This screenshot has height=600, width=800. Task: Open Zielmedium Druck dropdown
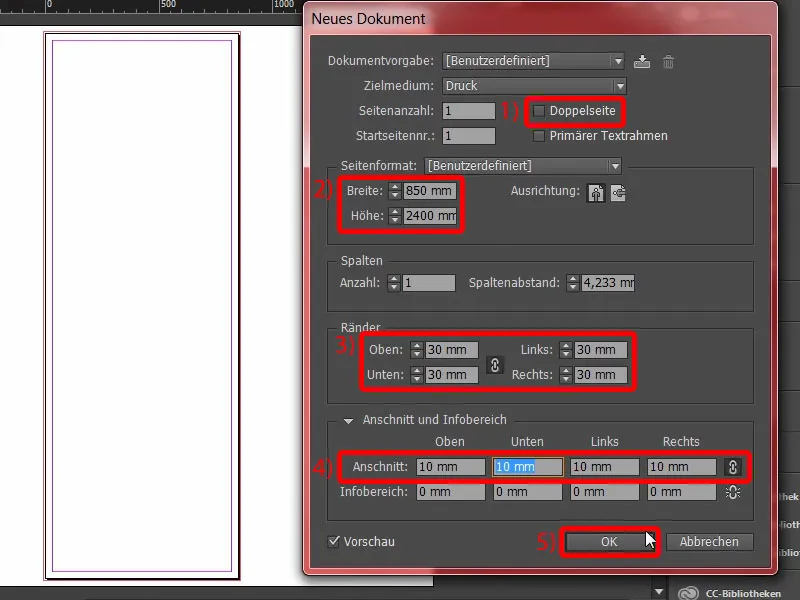coord(534,86)
